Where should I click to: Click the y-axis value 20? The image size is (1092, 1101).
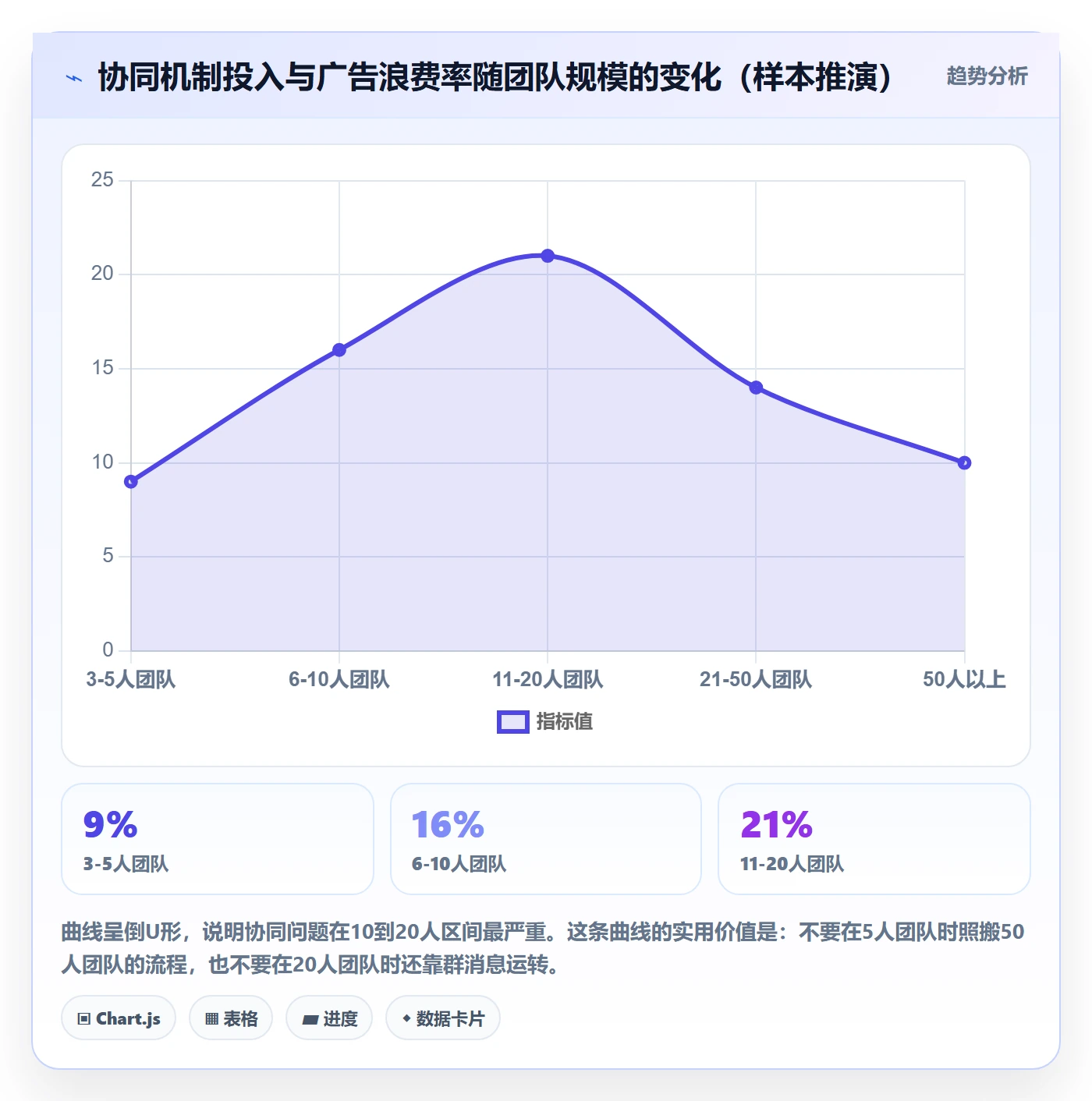point(102,274)
